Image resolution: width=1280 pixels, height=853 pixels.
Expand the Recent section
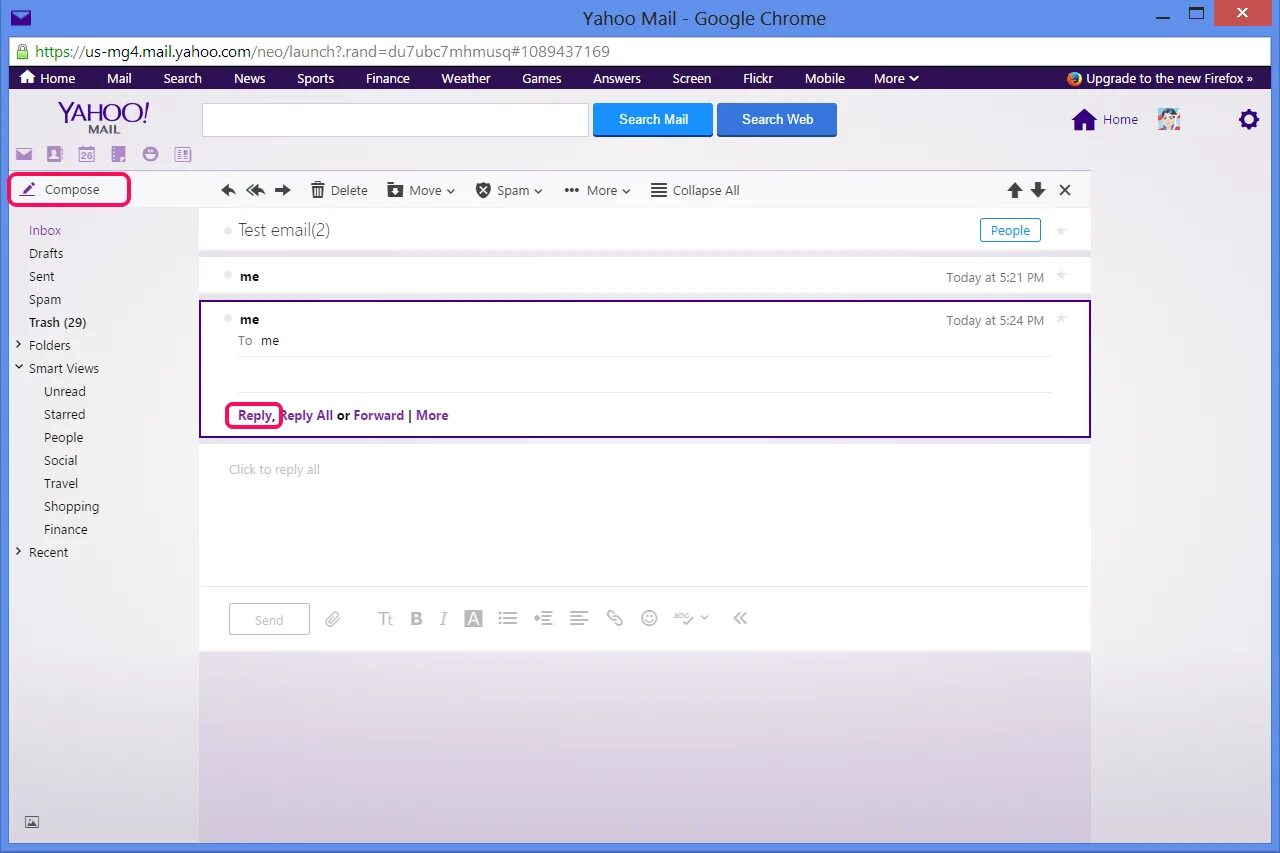pyautogui.click(x=19, y=552)
